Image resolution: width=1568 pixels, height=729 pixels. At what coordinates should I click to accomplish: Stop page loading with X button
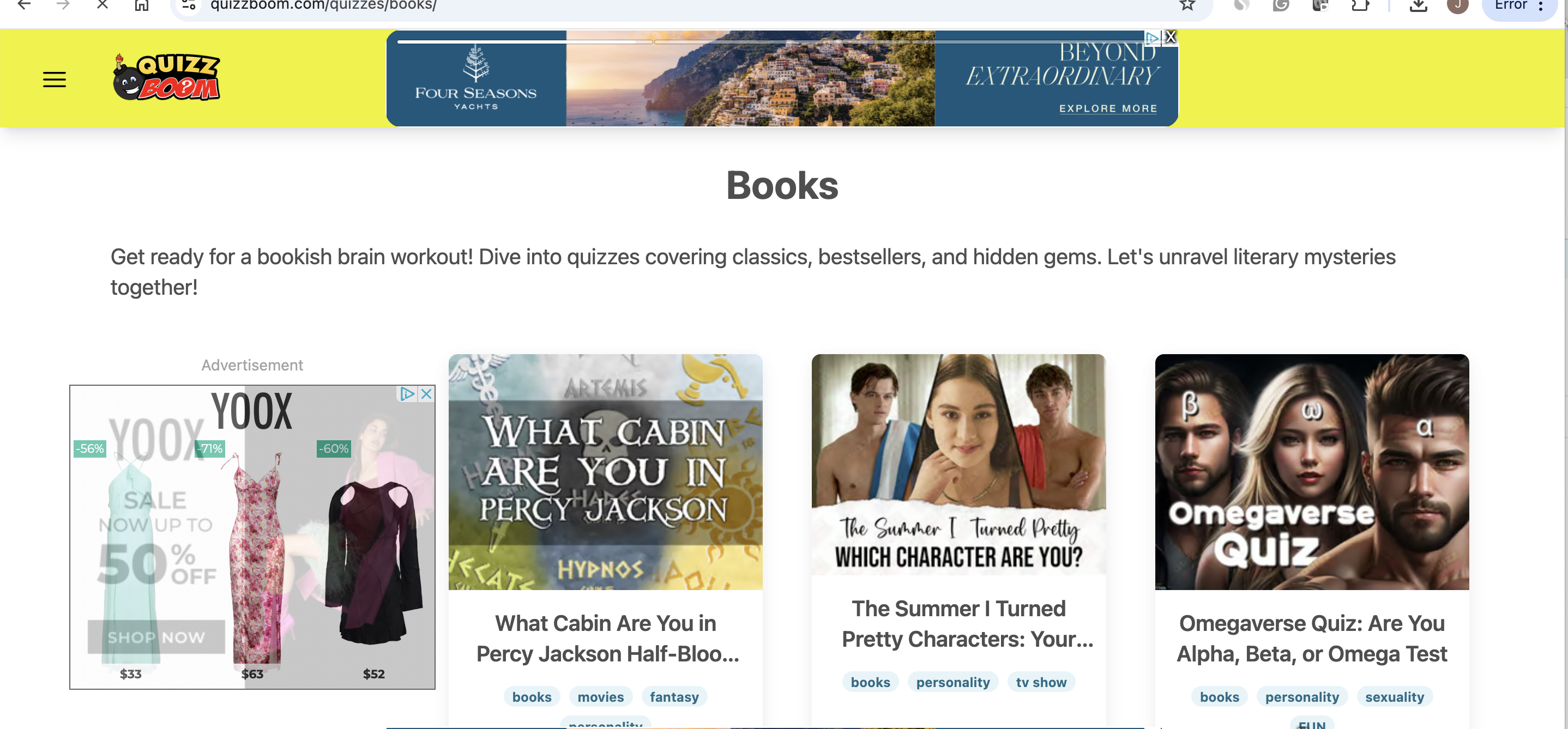point(102,5)
